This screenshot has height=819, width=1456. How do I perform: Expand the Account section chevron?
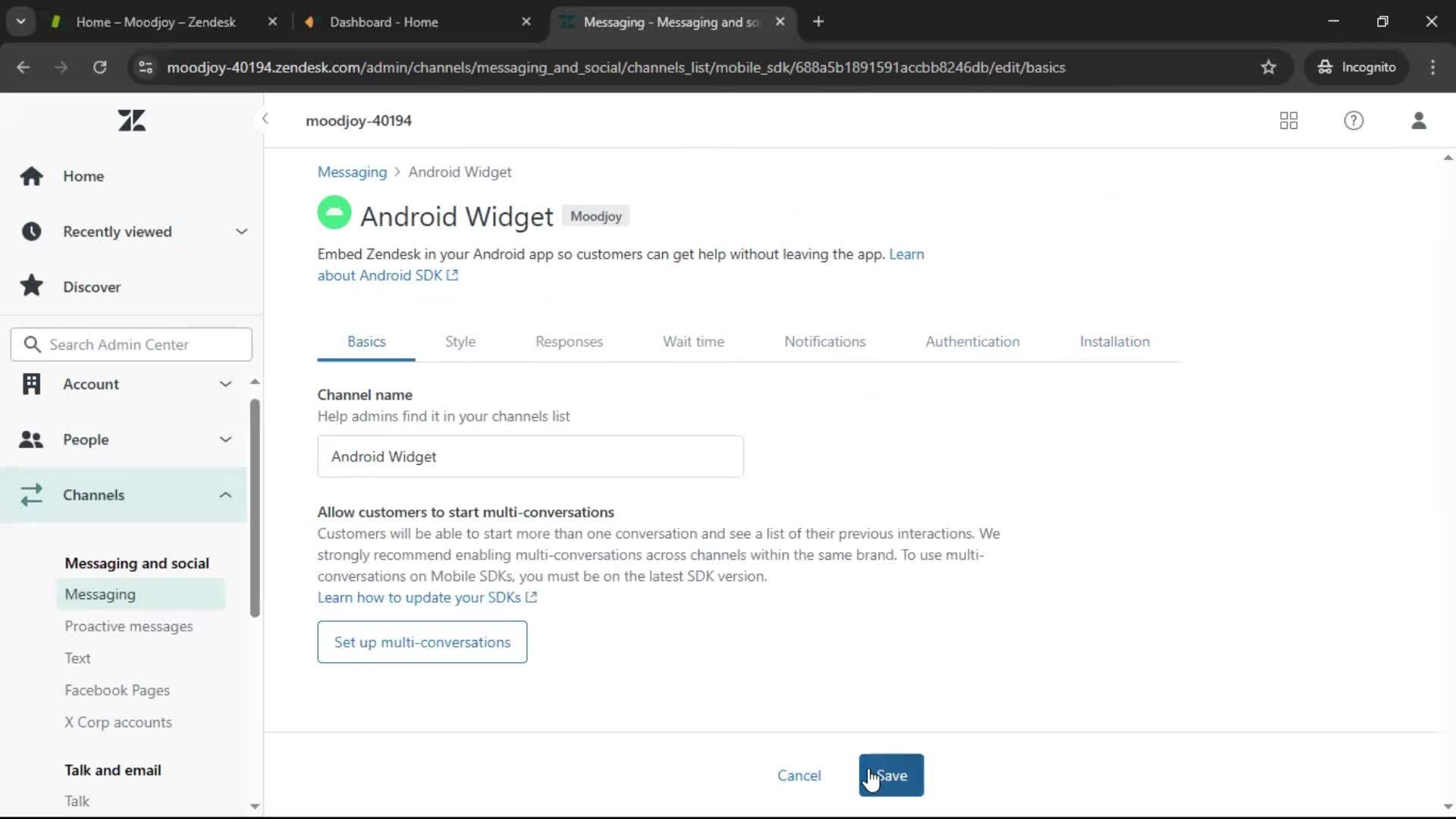click(x=225, y=384)
